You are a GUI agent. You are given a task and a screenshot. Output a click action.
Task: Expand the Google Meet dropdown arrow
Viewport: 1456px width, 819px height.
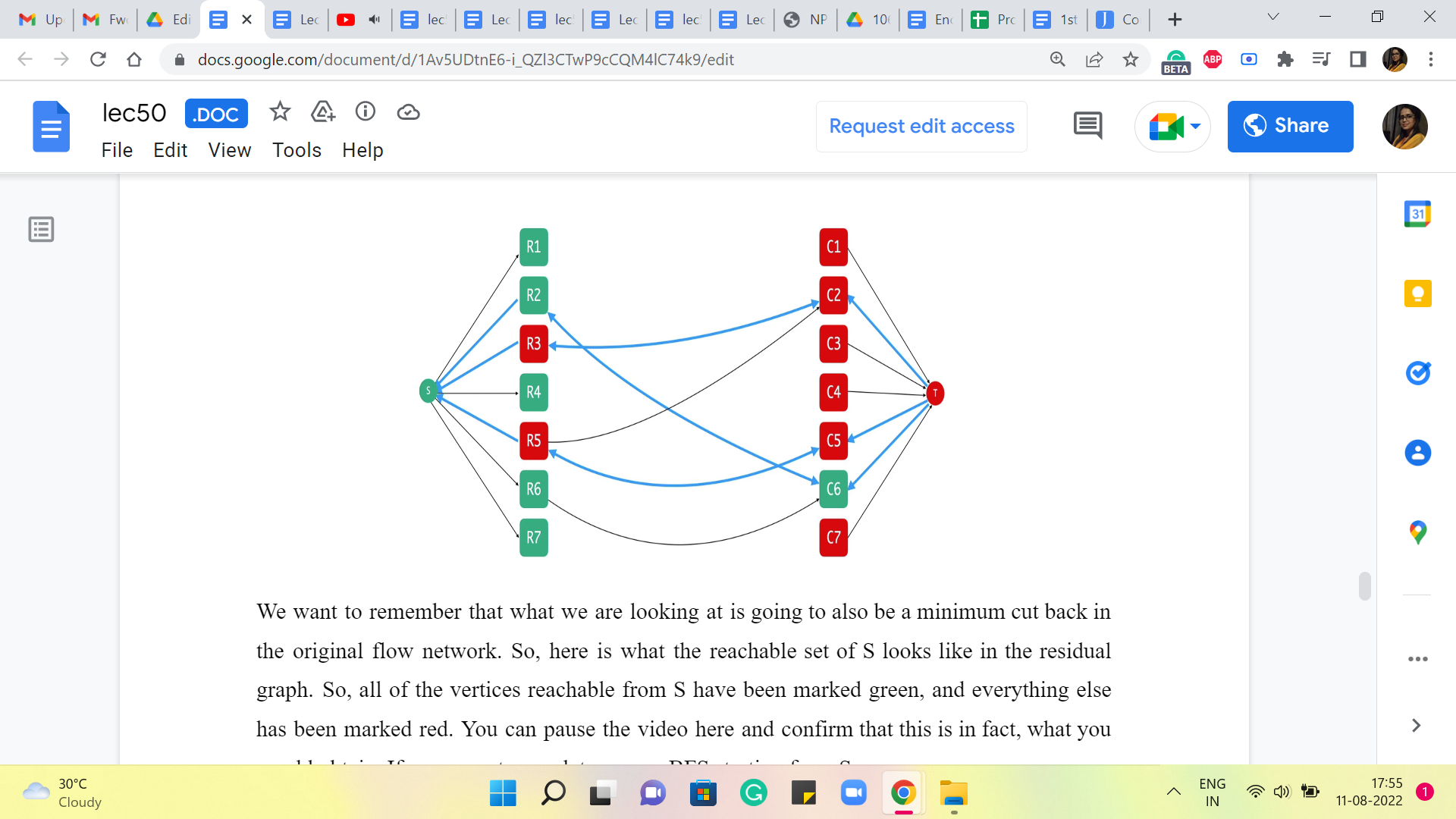click(x=1195, y=126)
